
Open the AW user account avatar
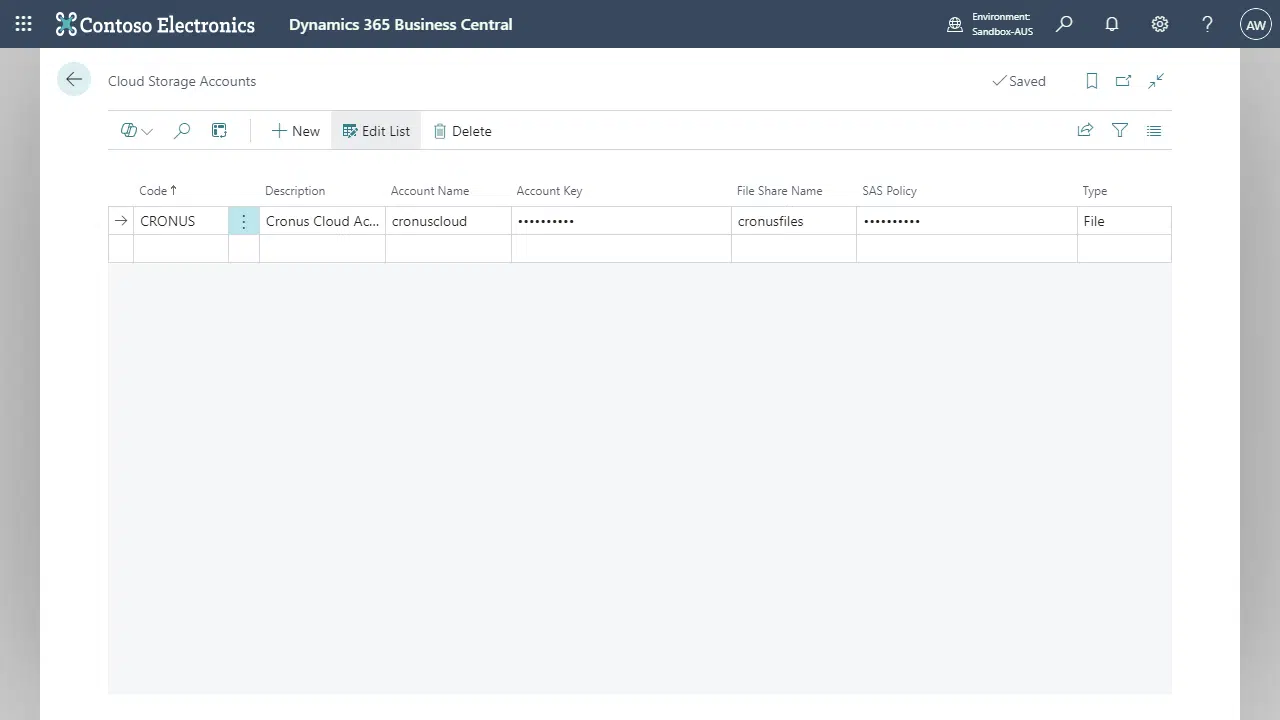[1255, 24]
